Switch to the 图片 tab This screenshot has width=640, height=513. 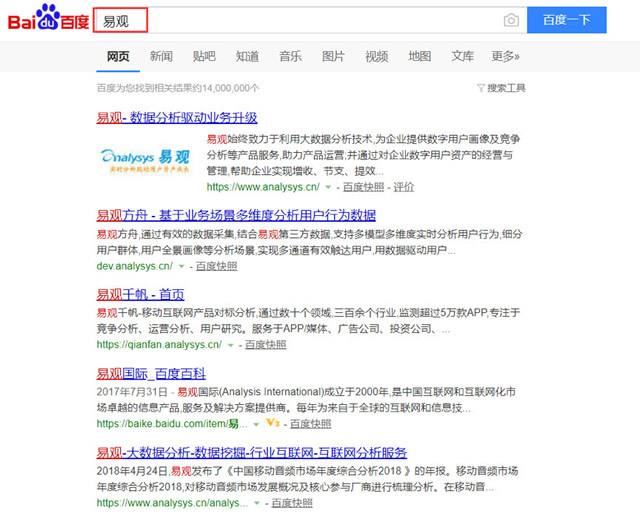coord(333,56)
